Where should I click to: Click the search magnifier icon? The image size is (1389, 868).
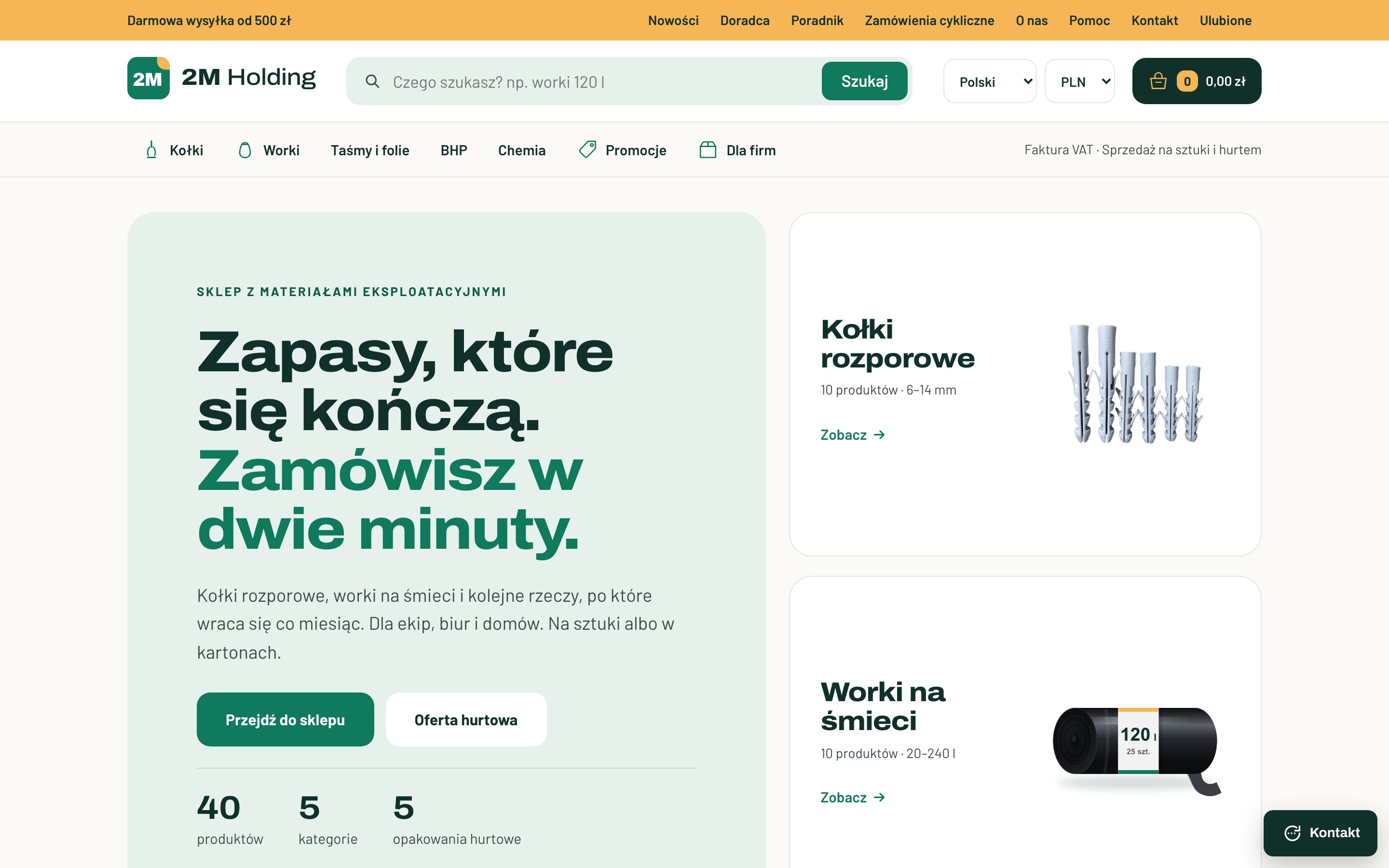click(x=372, y=81)
